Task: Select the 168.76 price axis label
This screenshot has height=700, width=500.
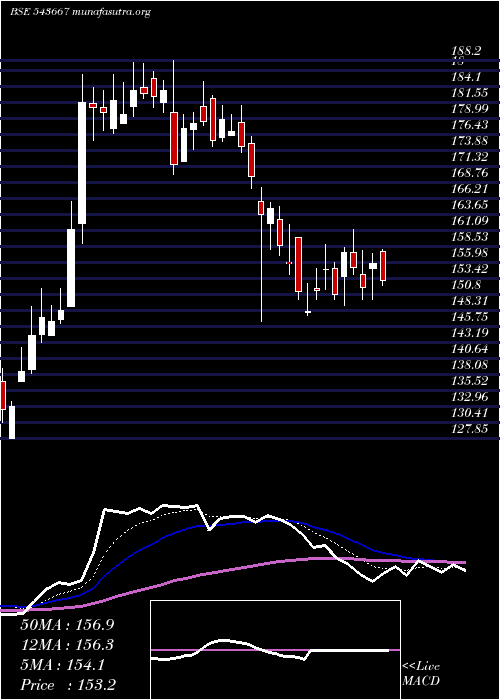Action: (x=469, y=173)
